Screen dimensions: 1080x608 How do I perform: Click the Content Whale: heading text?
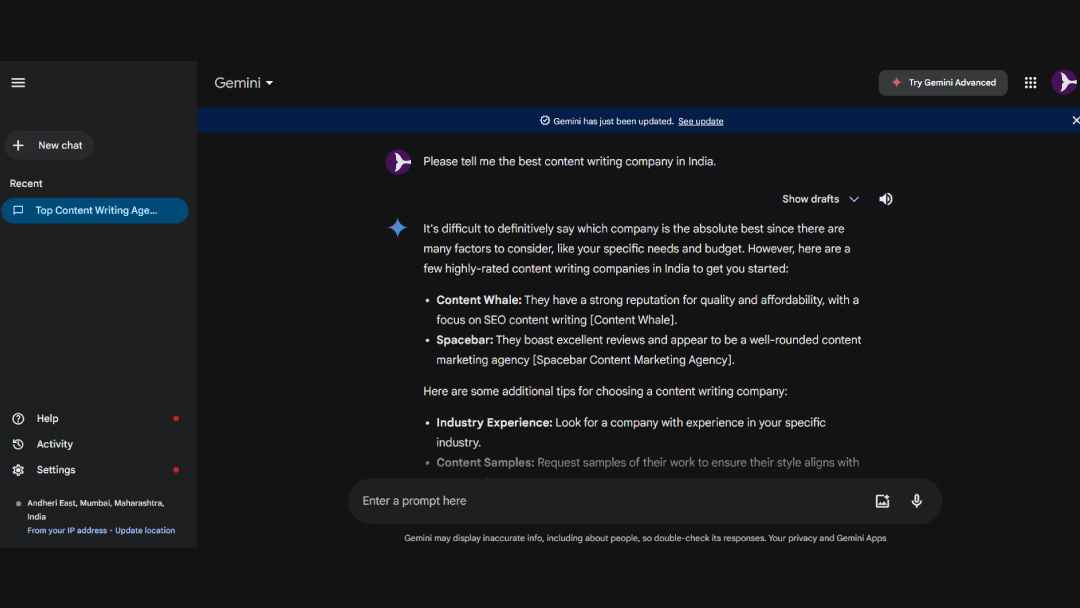tap(479, 300)
